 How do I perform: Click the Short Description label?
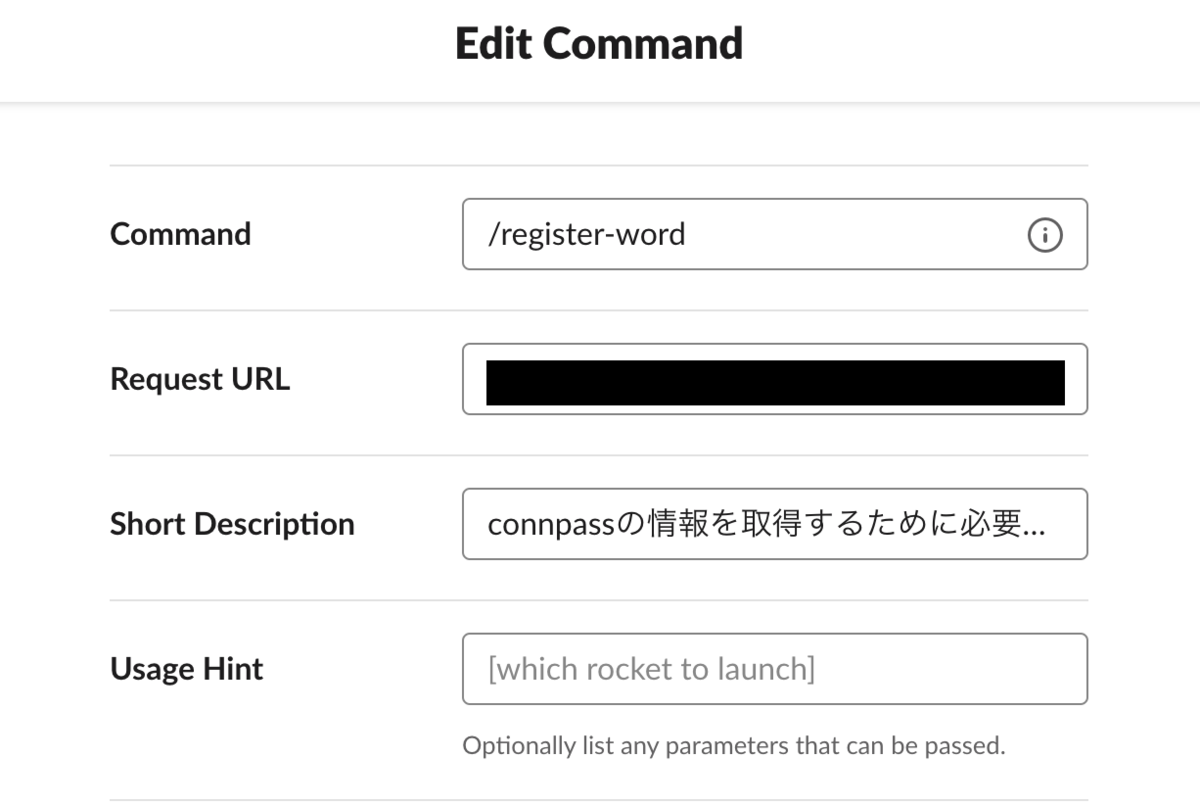pos(232,524)
